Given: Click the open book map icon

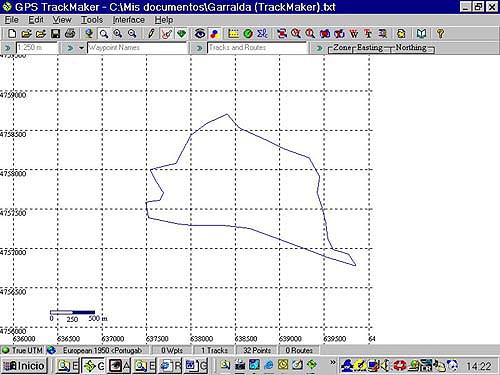Looking at the screenshot, I should click(421, 34).
